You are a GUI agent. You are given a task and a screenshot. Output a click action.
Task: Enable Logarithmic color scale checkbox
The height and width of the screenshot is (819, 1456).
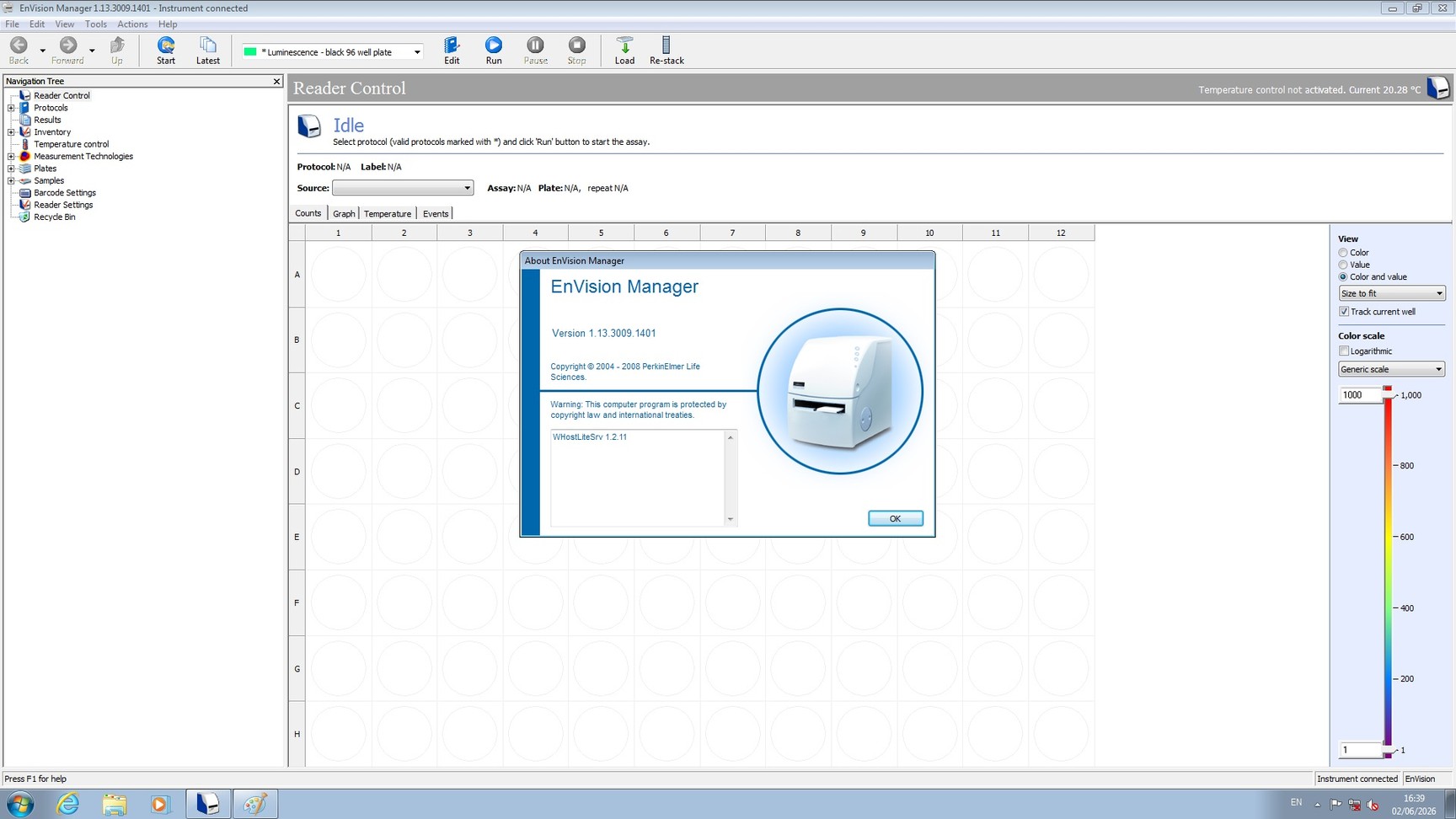tap(1344, 351)
